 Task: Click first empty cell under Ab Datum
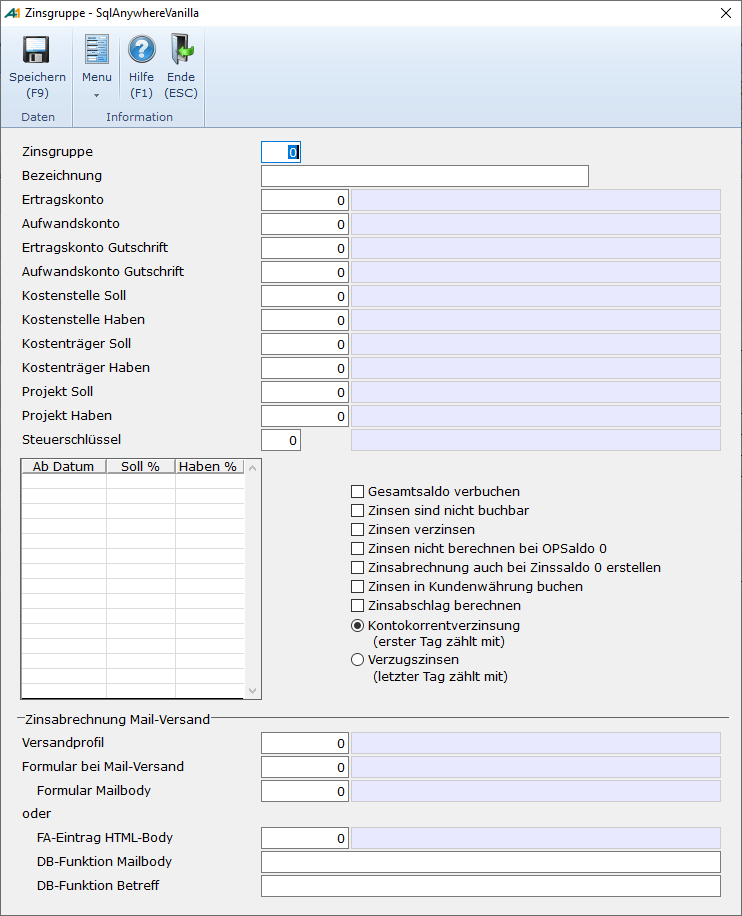(64, 481)
